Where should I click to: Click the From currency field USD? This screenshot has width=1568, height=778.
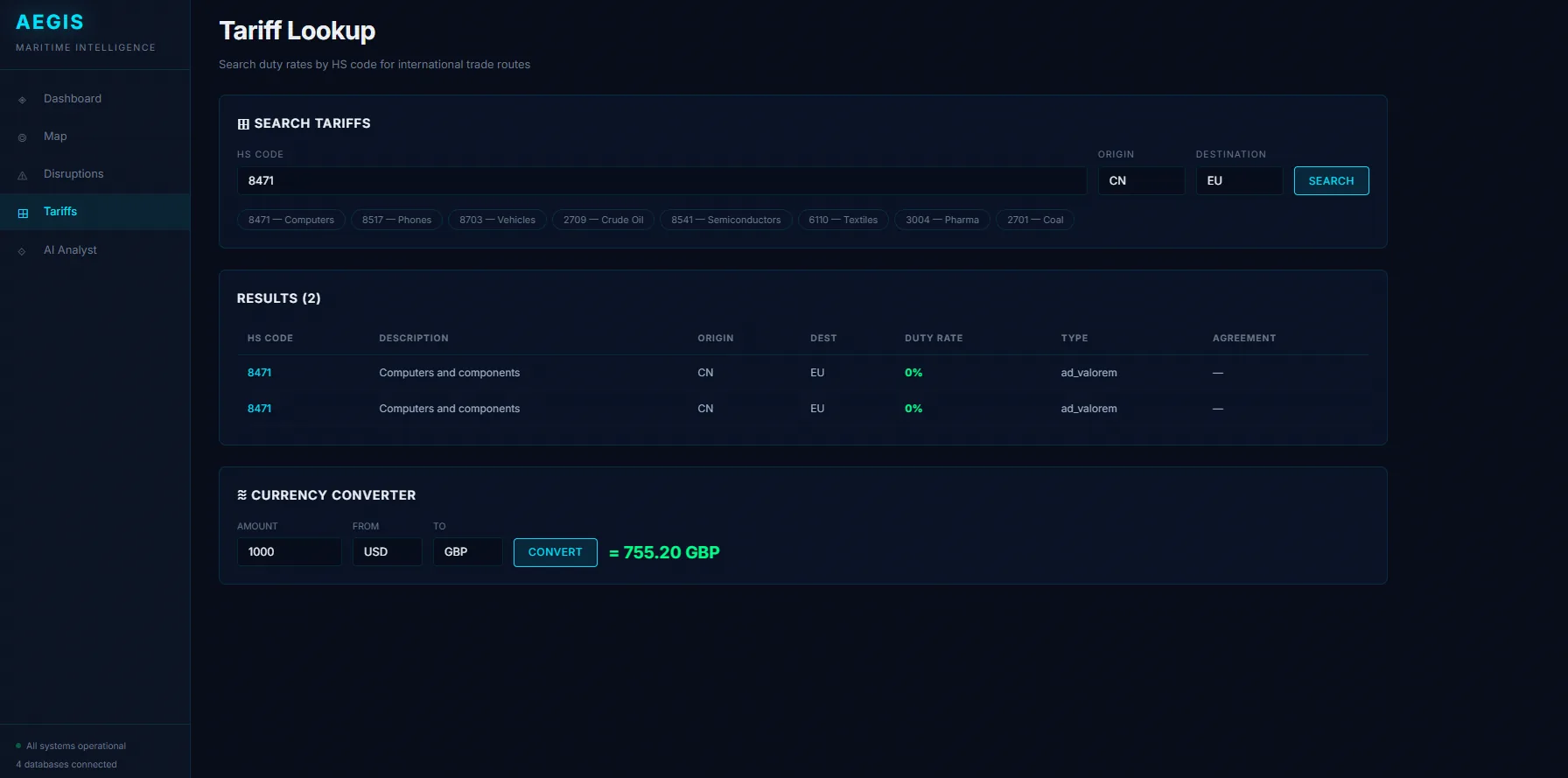[x=388, y=551]
